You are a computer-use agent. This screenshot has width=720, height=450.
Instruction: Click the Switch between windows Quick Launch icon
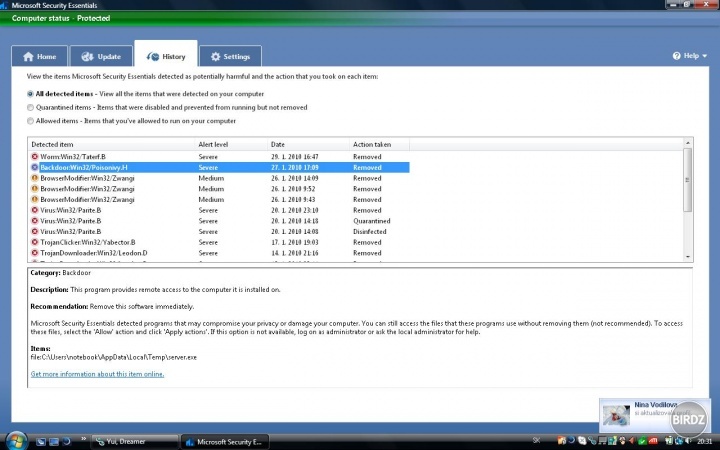pos(54,442)
